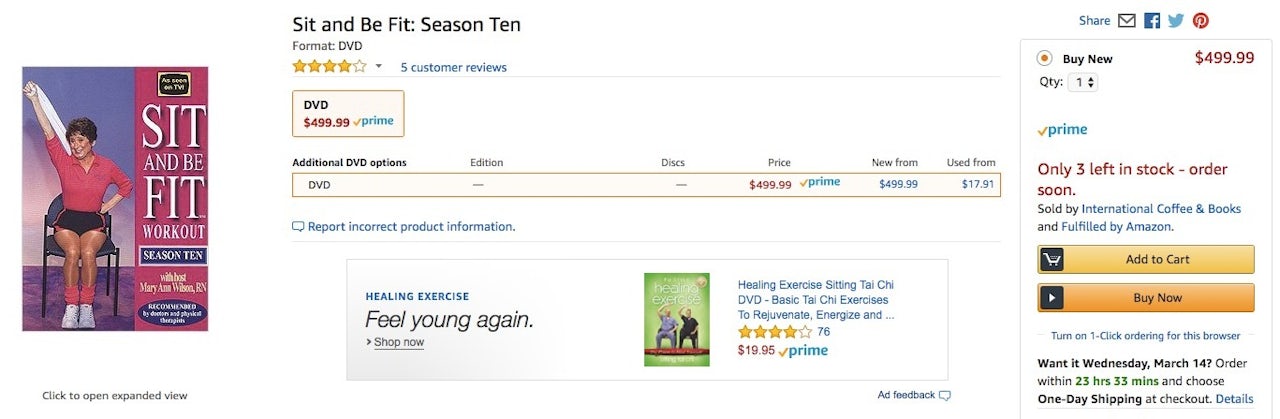Click the Buy Now button
This screenshot has width=1280, height=419.
click(1157, 298)
